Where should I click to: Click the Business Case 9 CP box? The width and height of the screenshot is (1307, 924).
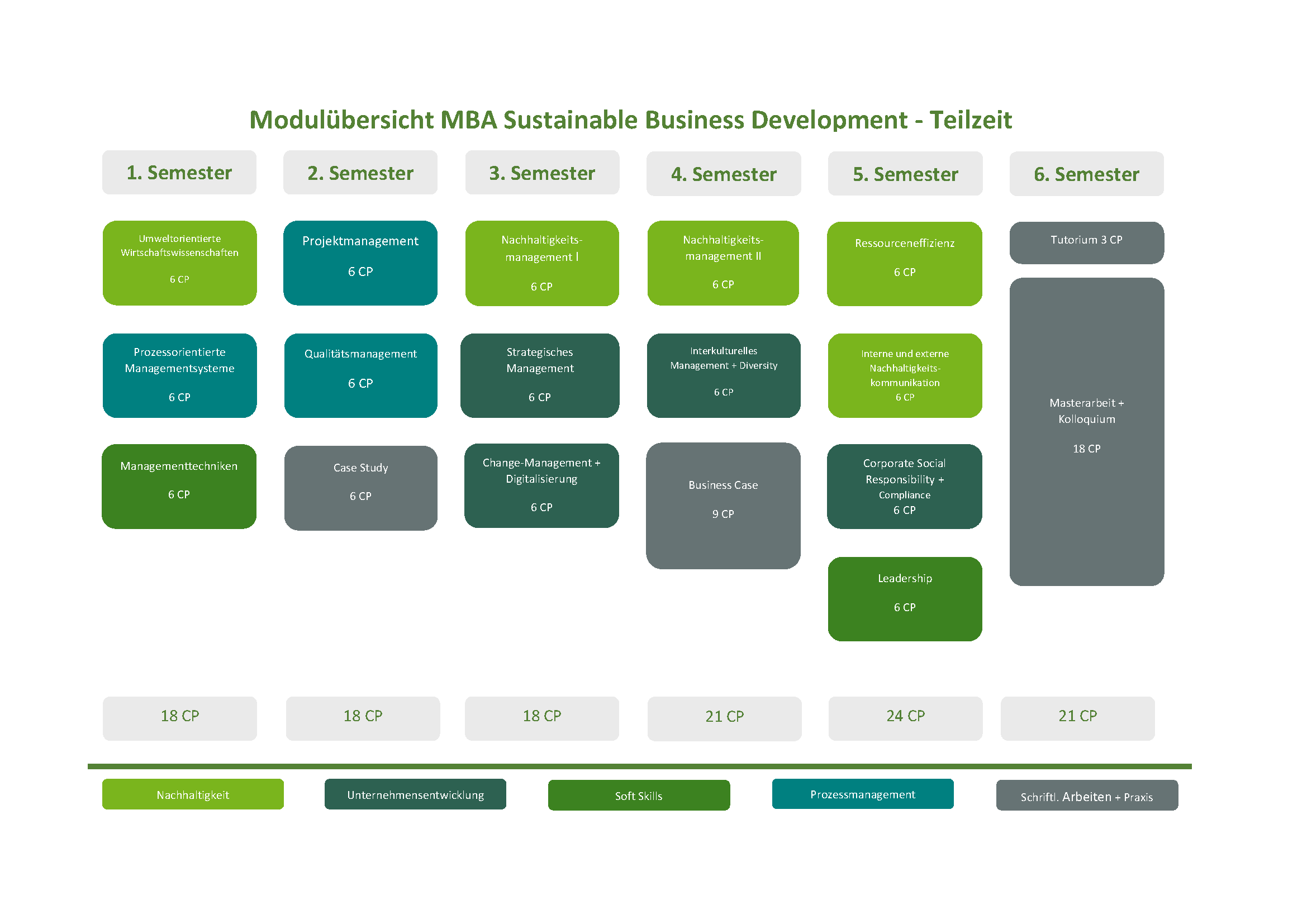tap(723, 506)
